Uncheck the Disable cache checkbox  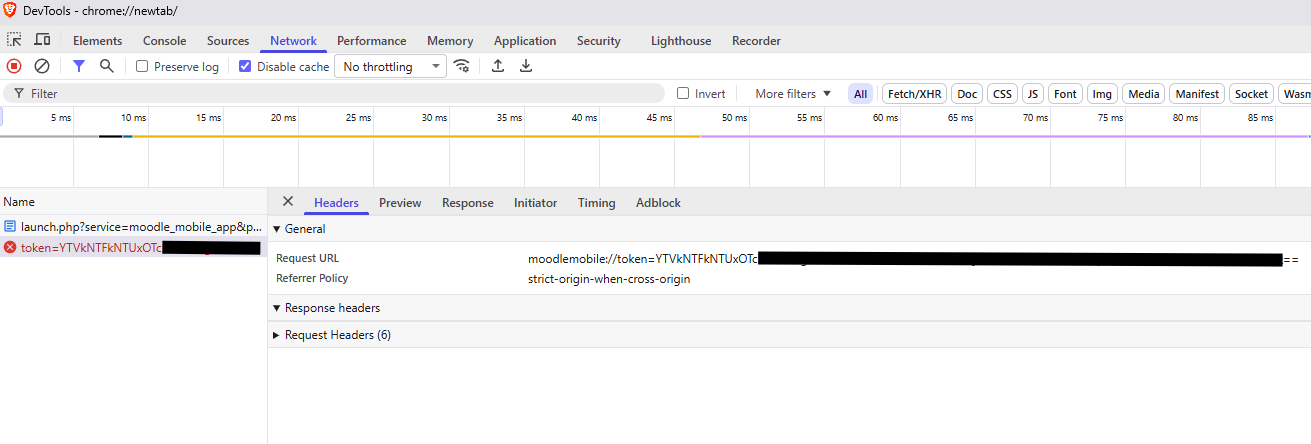click(246, 67)
